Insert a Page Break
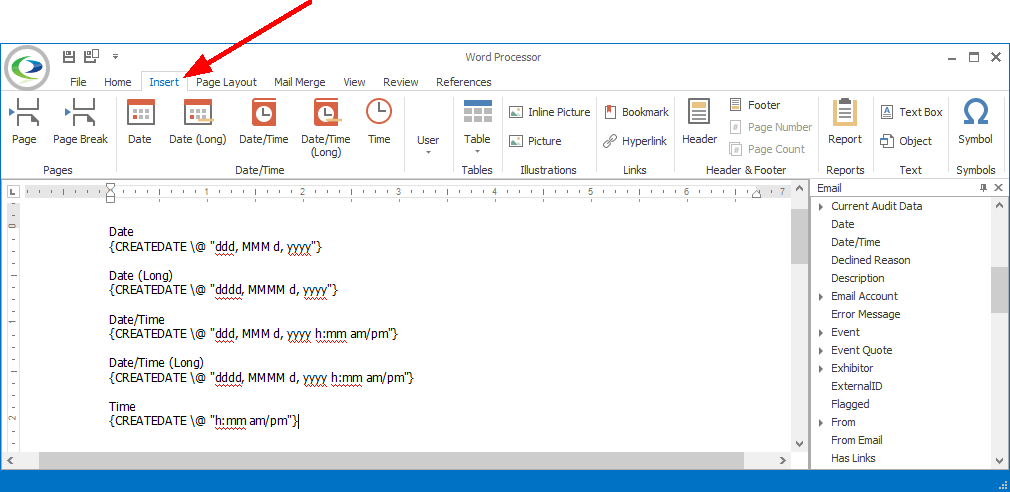Screen dimensions: 1010x492 point(81,121)
